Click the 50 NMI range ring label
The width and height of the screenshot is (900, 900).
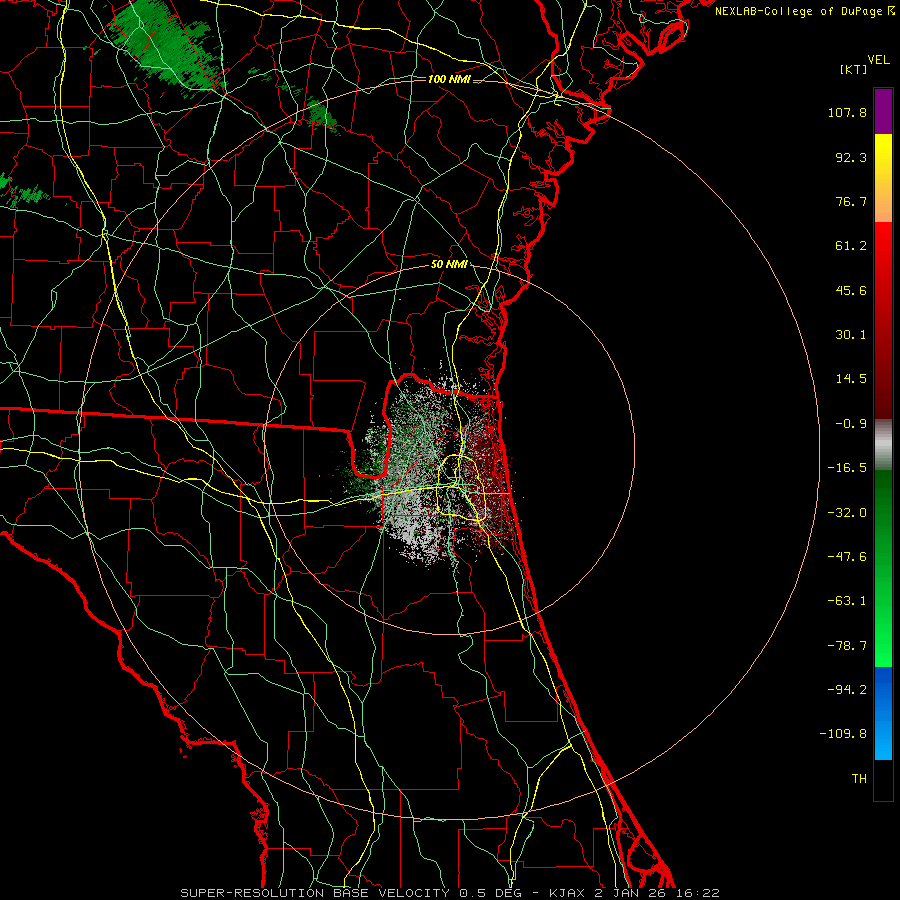click(449, 265)
